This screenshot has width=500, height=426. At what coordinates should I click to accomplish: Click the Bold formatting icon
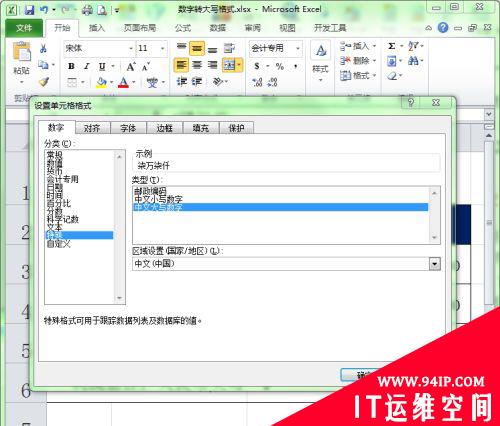tap(71, 66)
